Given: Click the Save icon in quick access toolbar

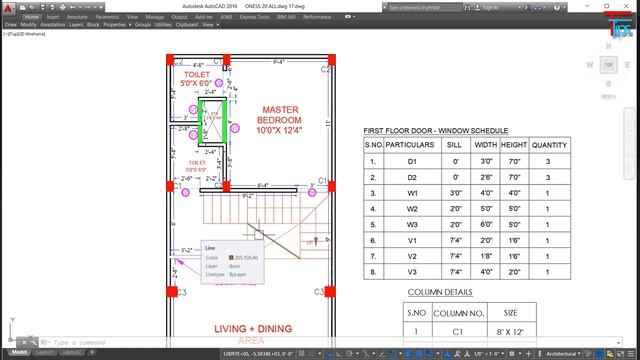Looking at the screenshot, I should [42, 7].
